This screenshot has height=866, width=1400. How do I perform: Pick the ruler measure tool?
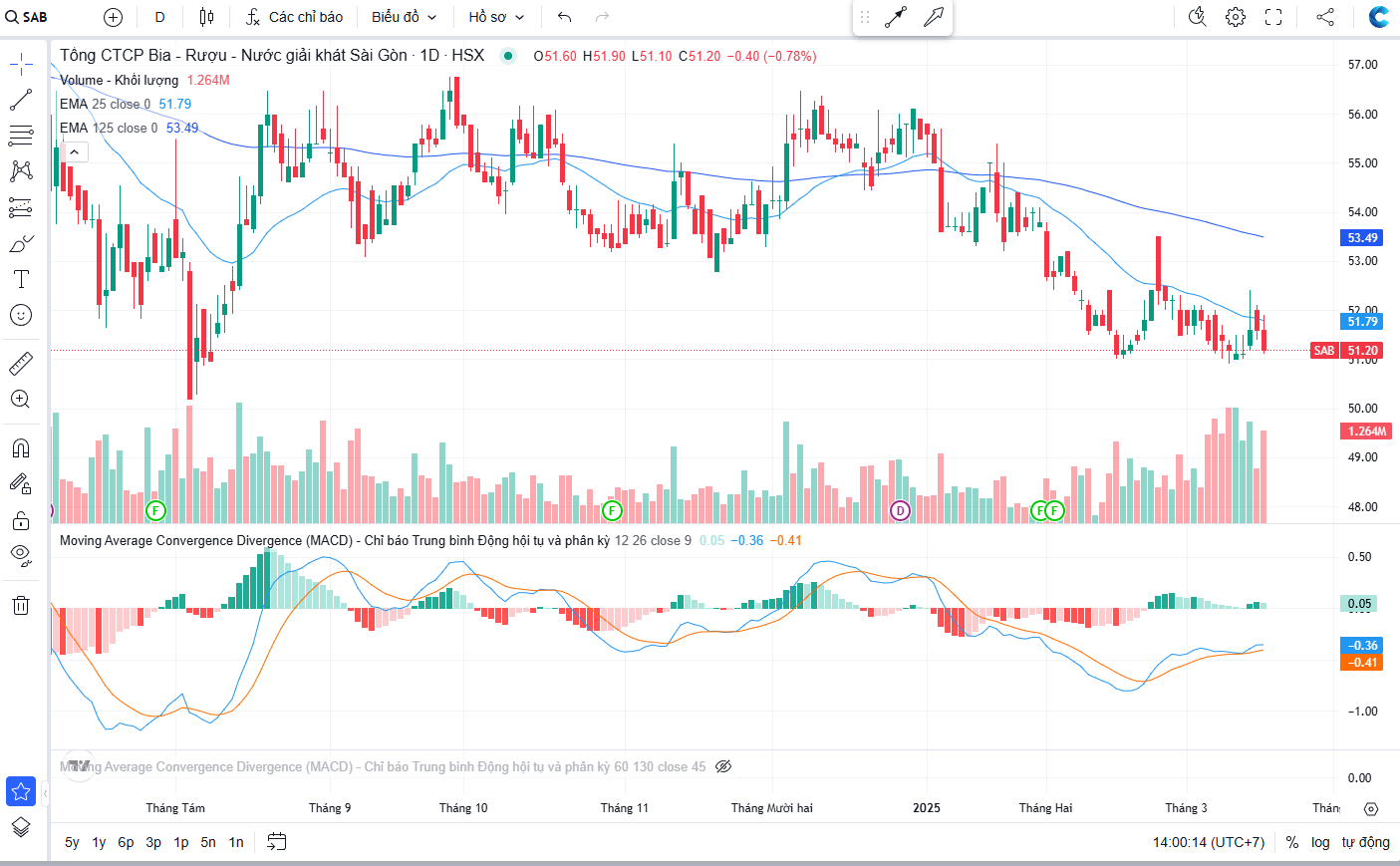click(21, 364)
